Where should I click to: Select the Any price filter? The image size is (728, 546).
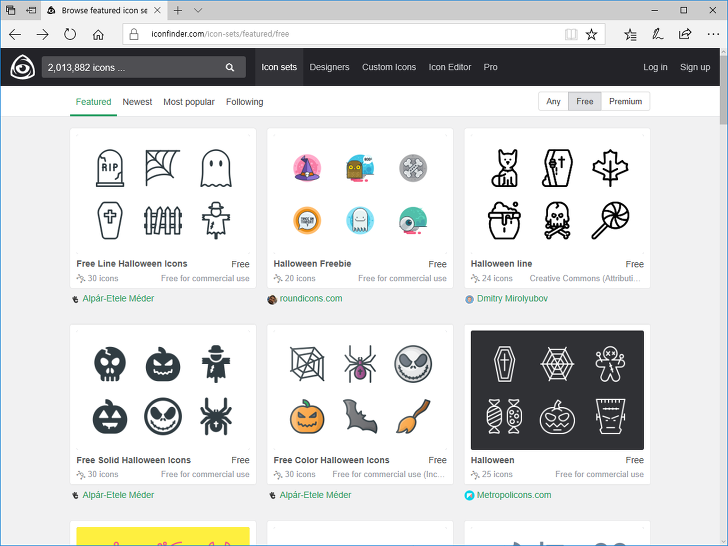[x=553, y=101]
